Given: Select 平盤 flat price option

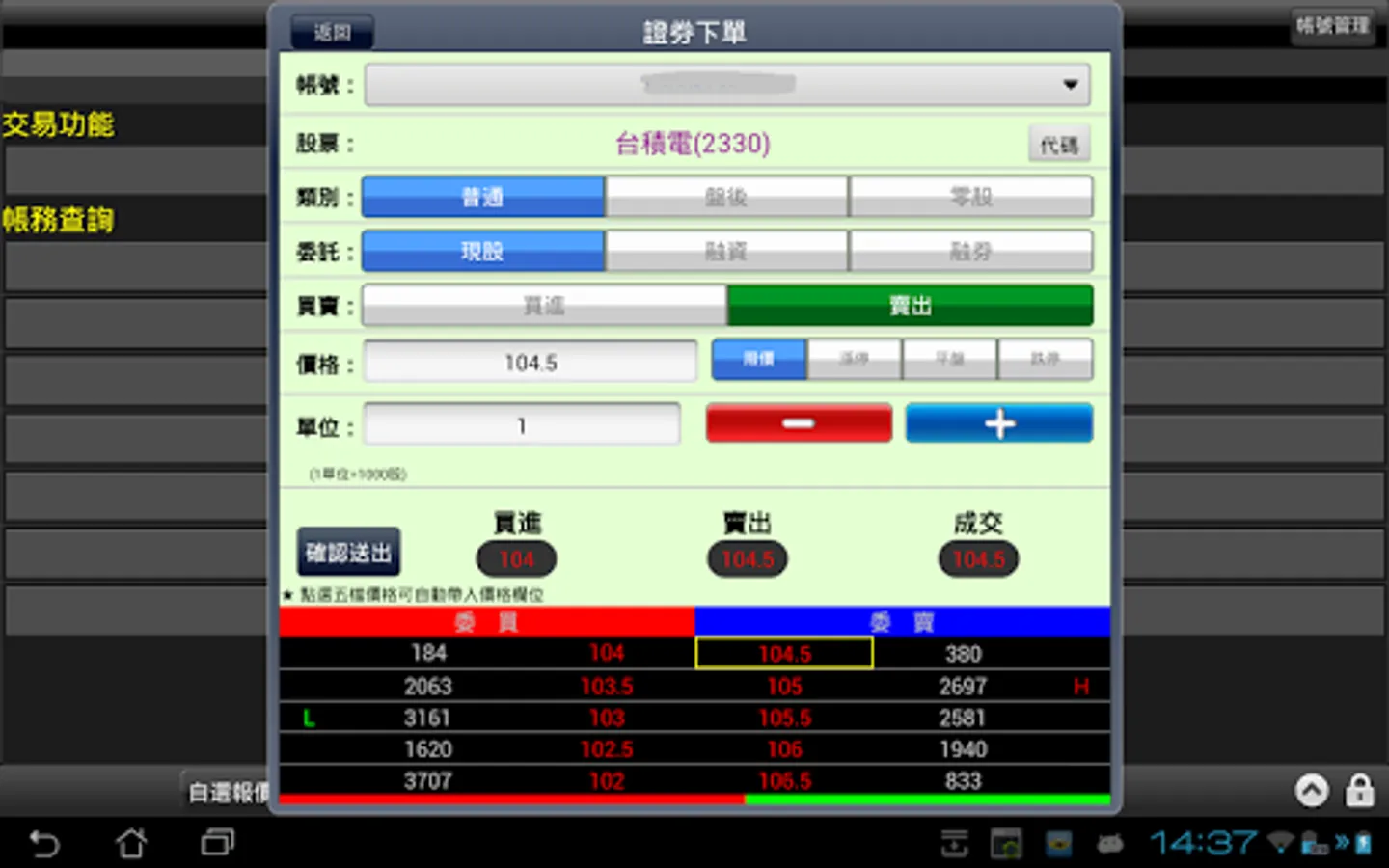Looking at the screenshot, I should click(949, 359).
